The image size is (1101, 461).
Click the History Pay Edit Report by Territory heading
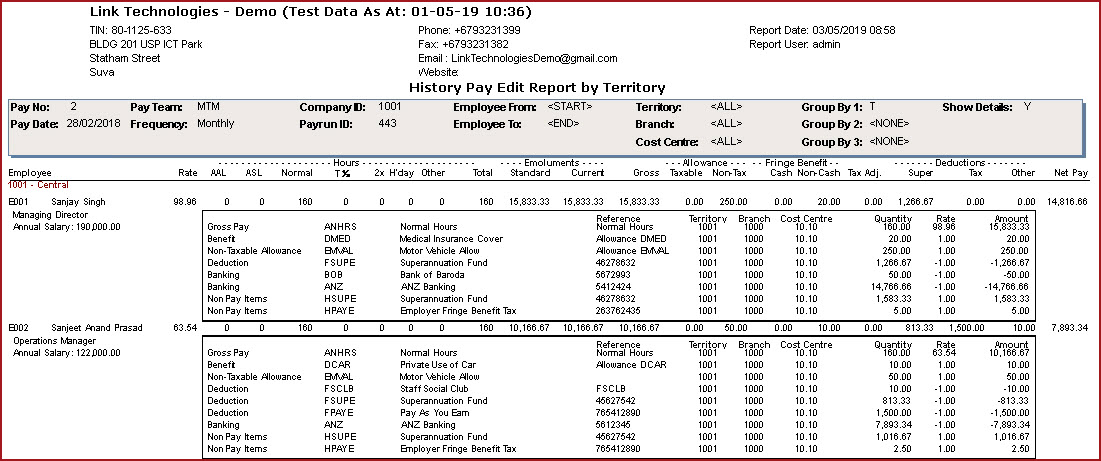(537, 88)
